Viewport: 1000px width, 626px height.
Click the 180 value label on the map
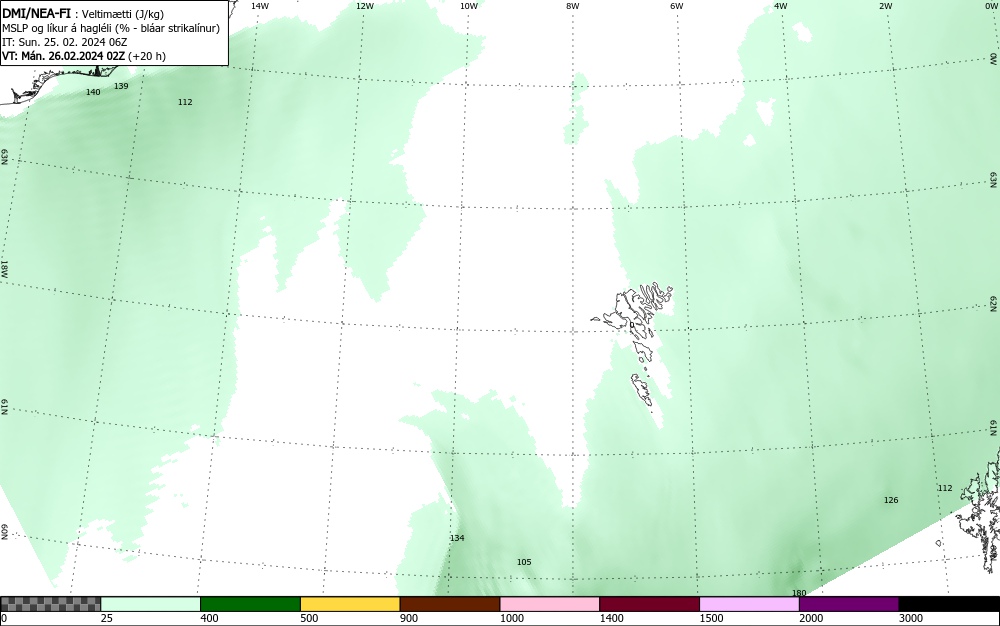tap(799, 593)
